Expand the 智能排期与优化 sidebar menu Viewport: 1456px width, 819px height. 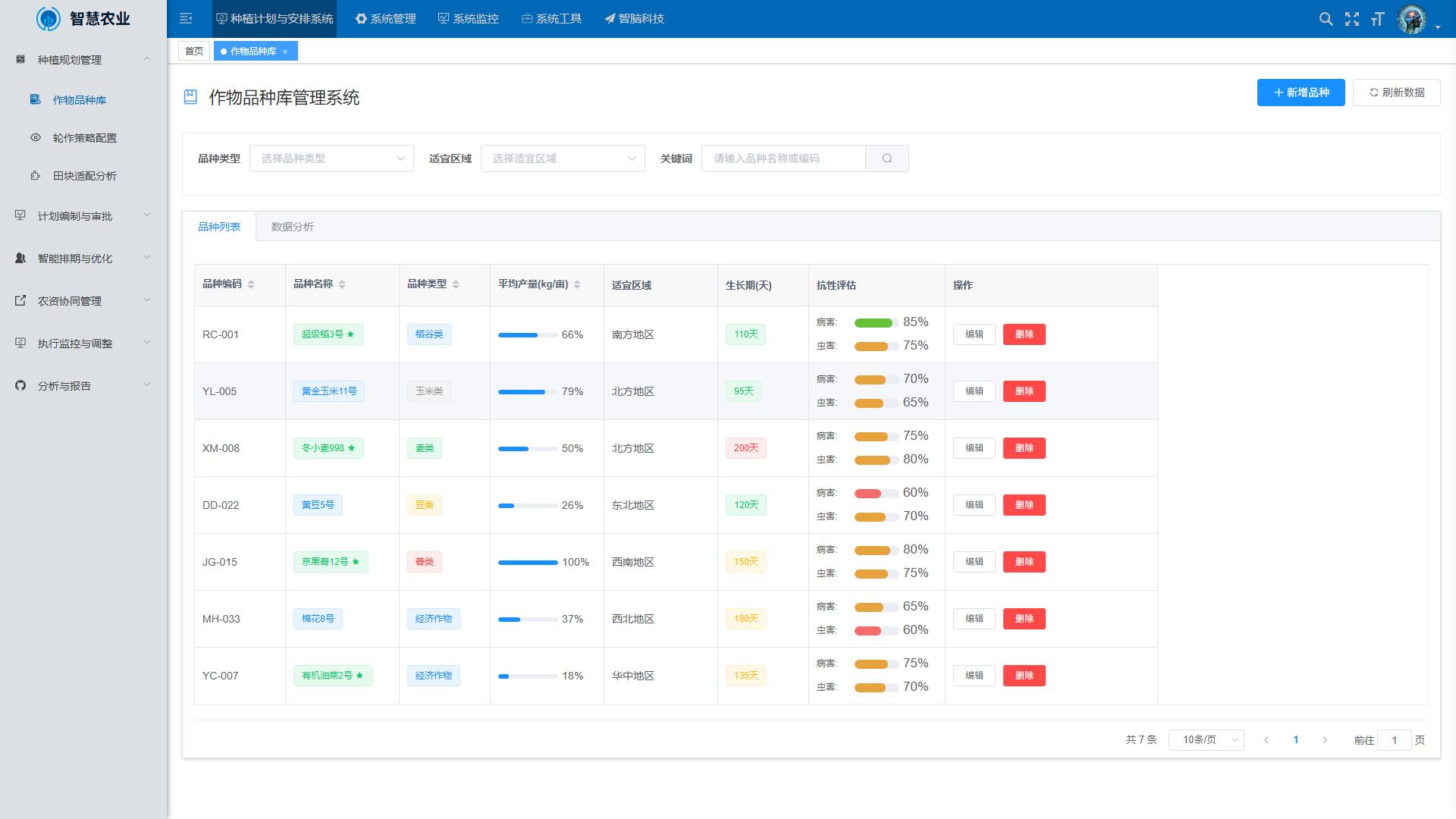[x=83, y=259]
